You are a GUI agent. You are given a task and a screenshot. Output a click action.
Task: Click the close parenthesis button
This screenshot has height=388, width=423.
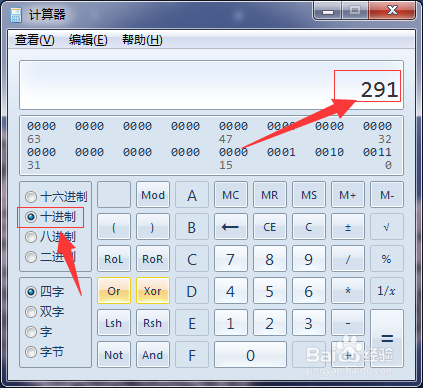pyautogui.click(x=153, y=227)
